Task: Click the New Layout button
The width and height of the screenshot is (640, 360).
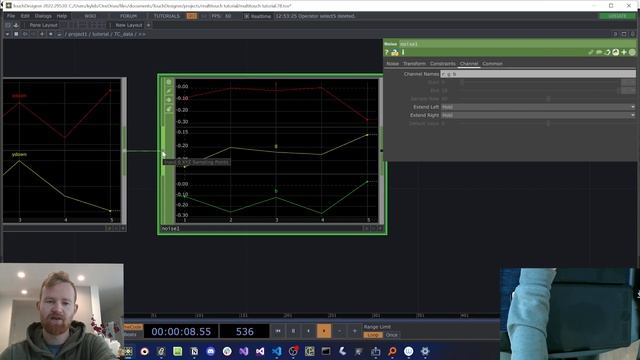Action: coord(129,25)
